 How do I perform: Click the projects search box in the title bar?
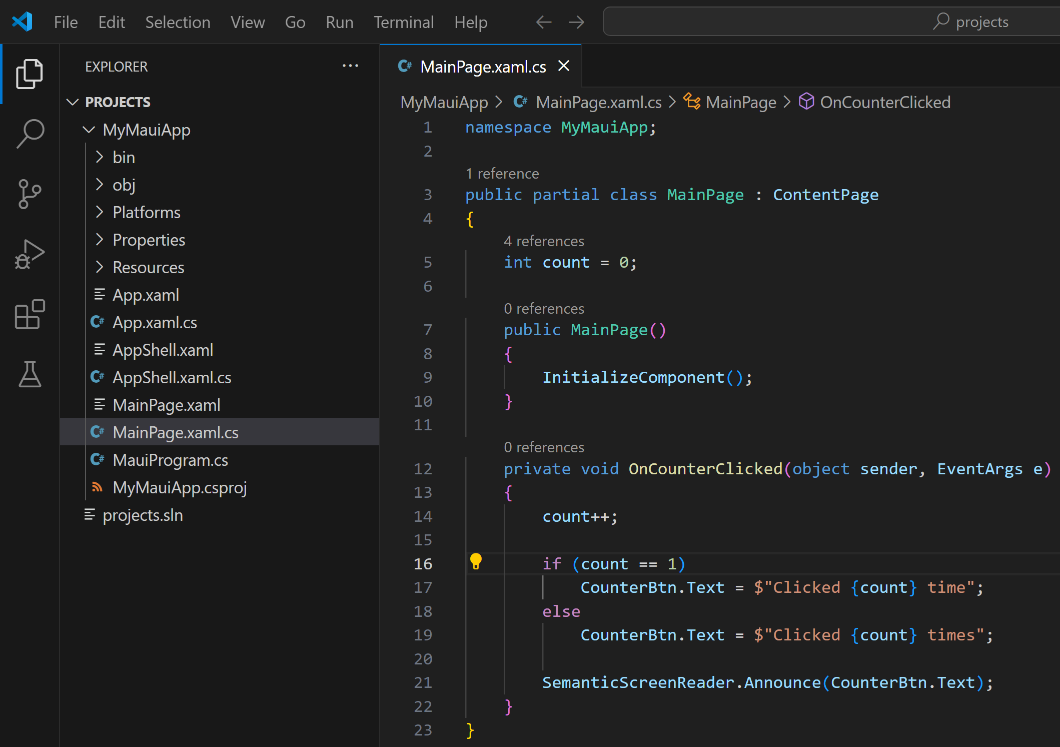click(828, 20)
